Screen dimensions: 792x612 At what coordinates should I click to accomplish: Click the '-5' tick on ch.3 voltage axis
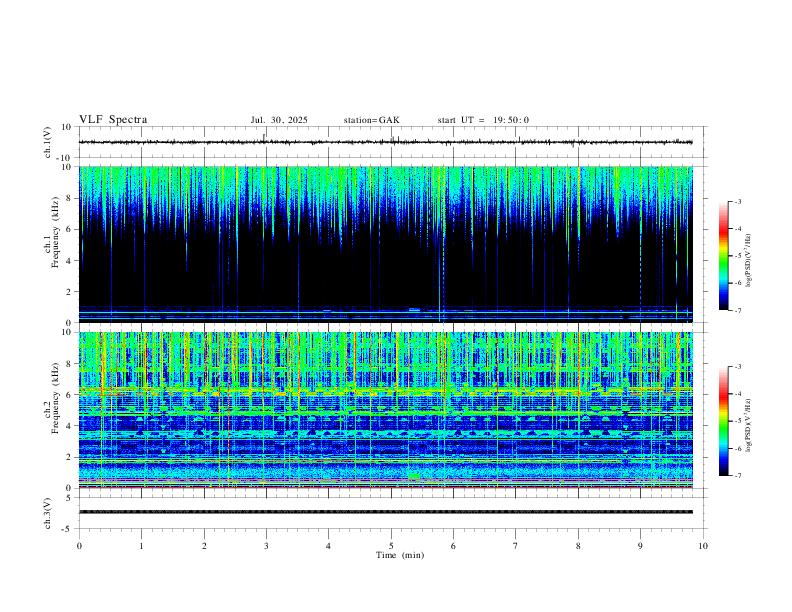pos(68,529)
